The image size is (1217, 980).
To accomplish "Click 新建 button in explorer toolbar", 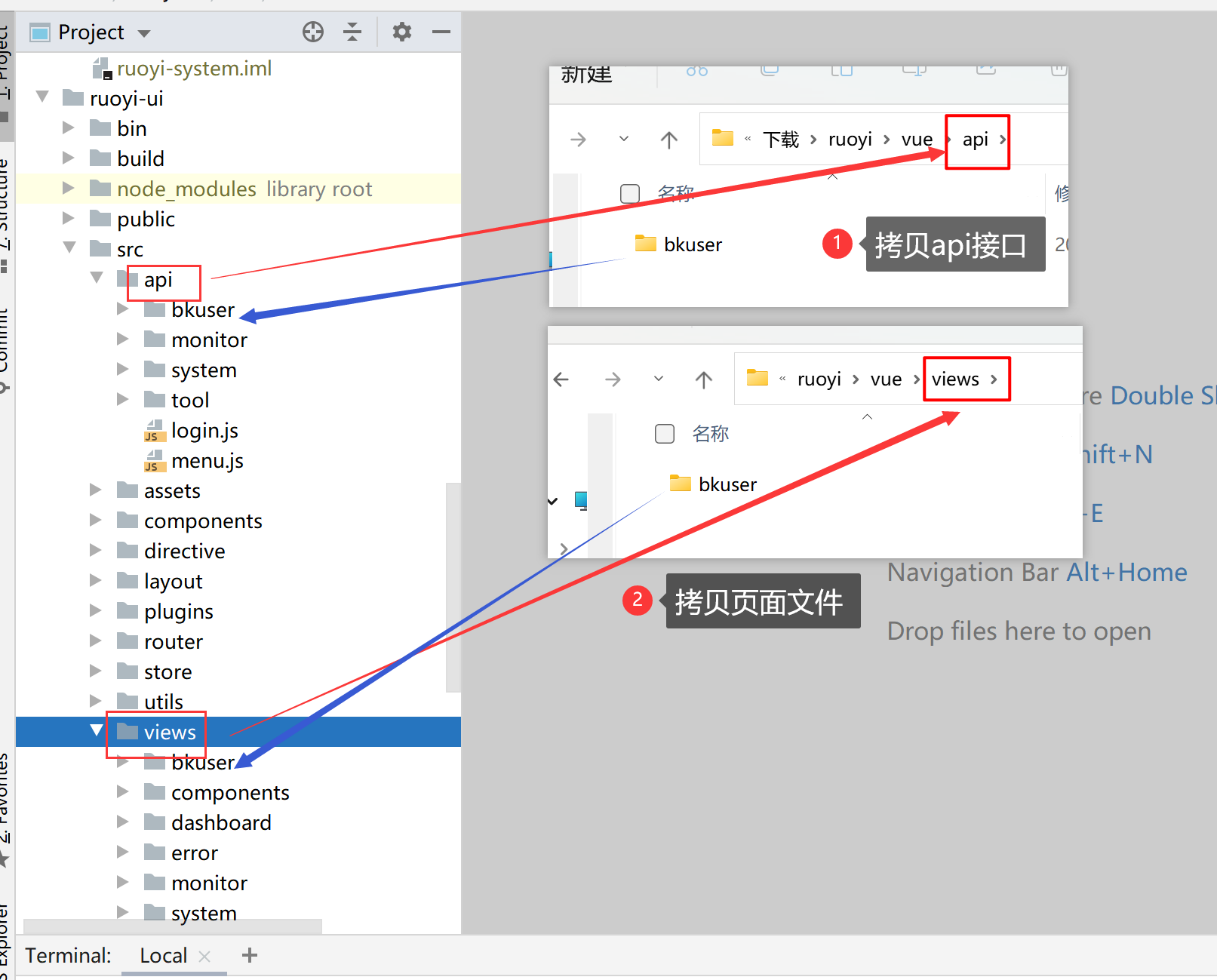I will (x=586, y=74).
